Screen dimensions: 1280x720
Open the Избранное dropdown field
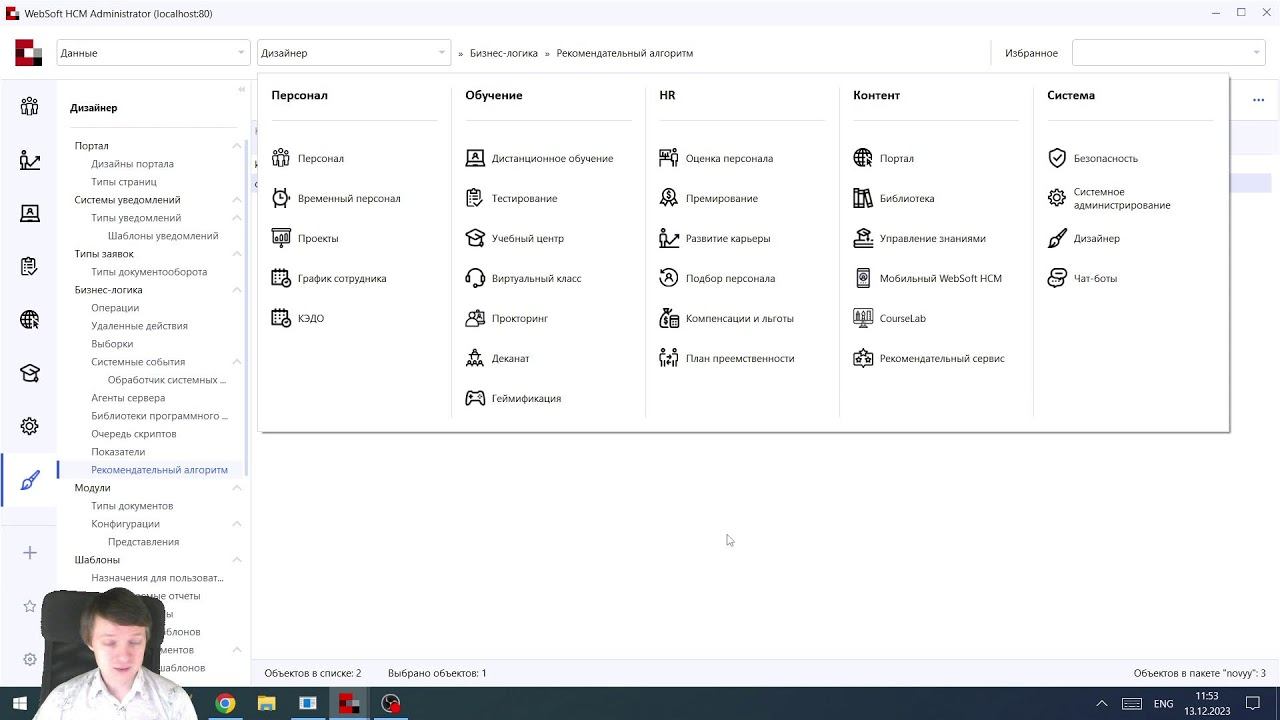click(x=1168, y=53)
